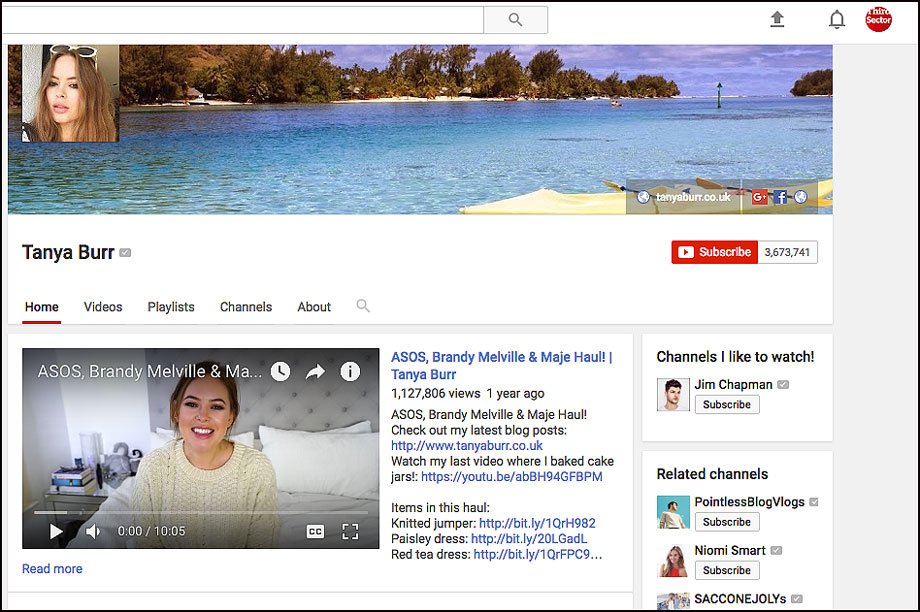Click the Watch Later clock icon
Viewport: 920px width, 612px height.
coord(280,371)
